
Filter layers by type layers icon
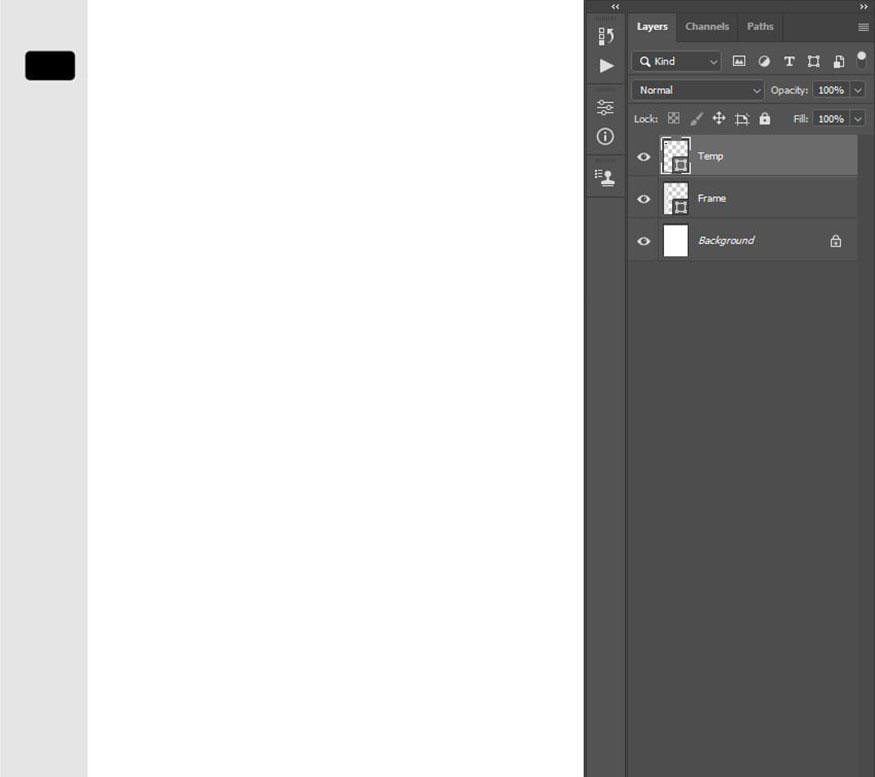[x=789, y=61]
